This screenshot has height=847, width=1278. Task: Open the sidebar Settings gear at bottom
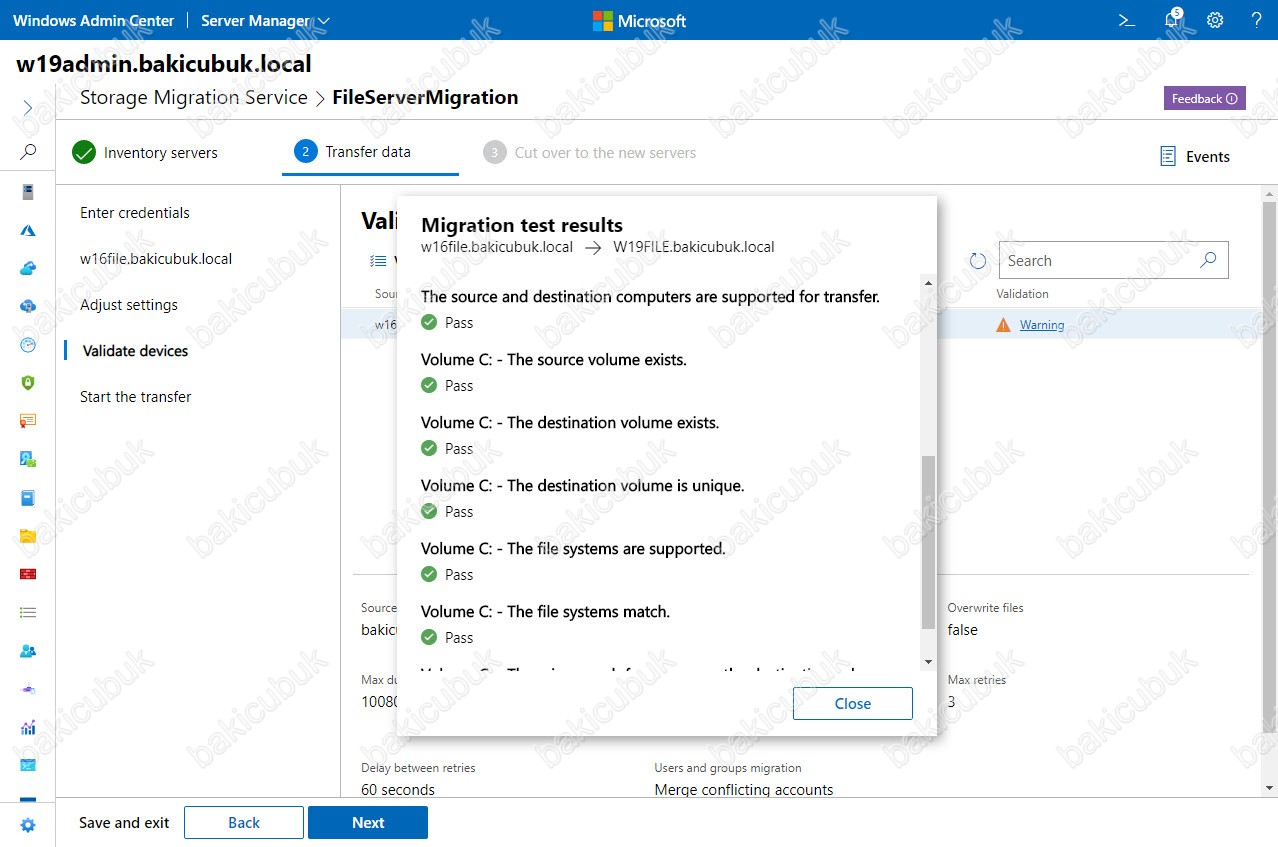(28, 825)
